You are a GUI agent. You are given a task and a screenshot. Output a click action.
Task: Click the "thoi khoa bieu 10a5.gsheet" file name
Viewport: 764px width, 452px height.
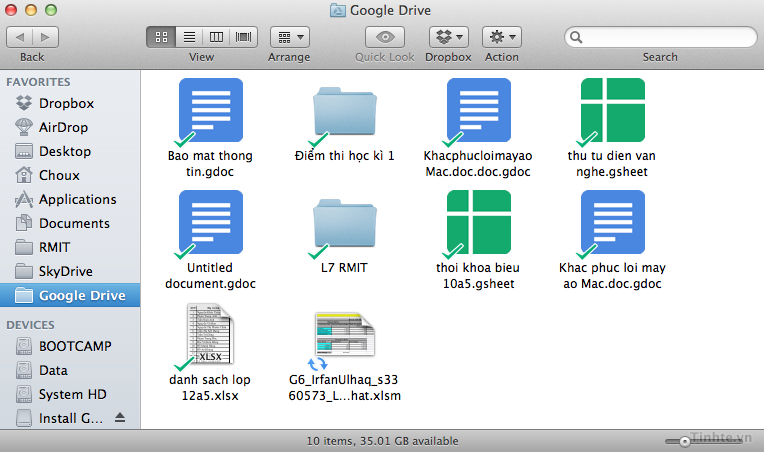coord(478,276)
